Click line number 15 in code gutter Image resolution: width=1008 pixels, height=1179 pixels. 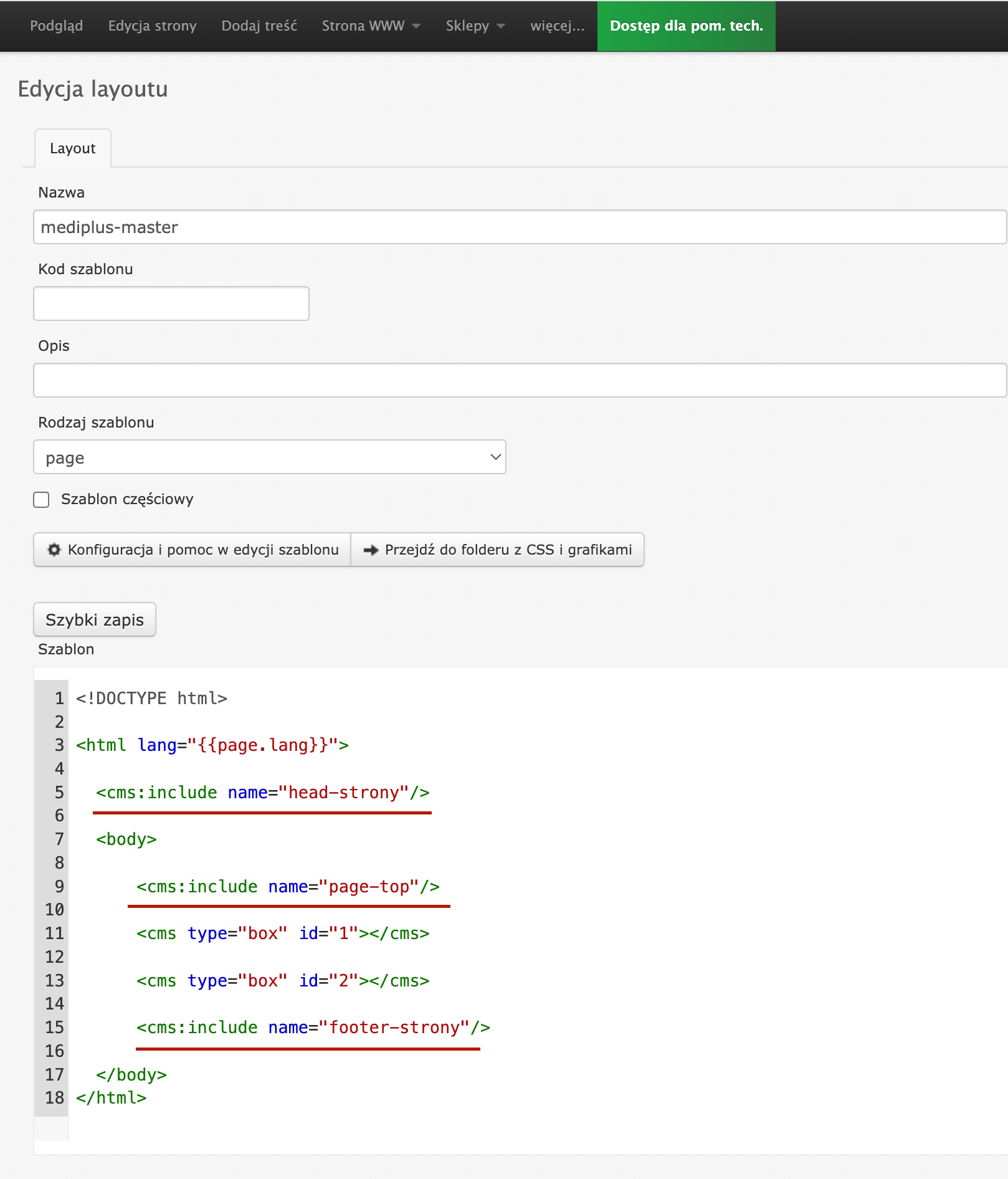pyautogui.click(x=54, y=1028)
